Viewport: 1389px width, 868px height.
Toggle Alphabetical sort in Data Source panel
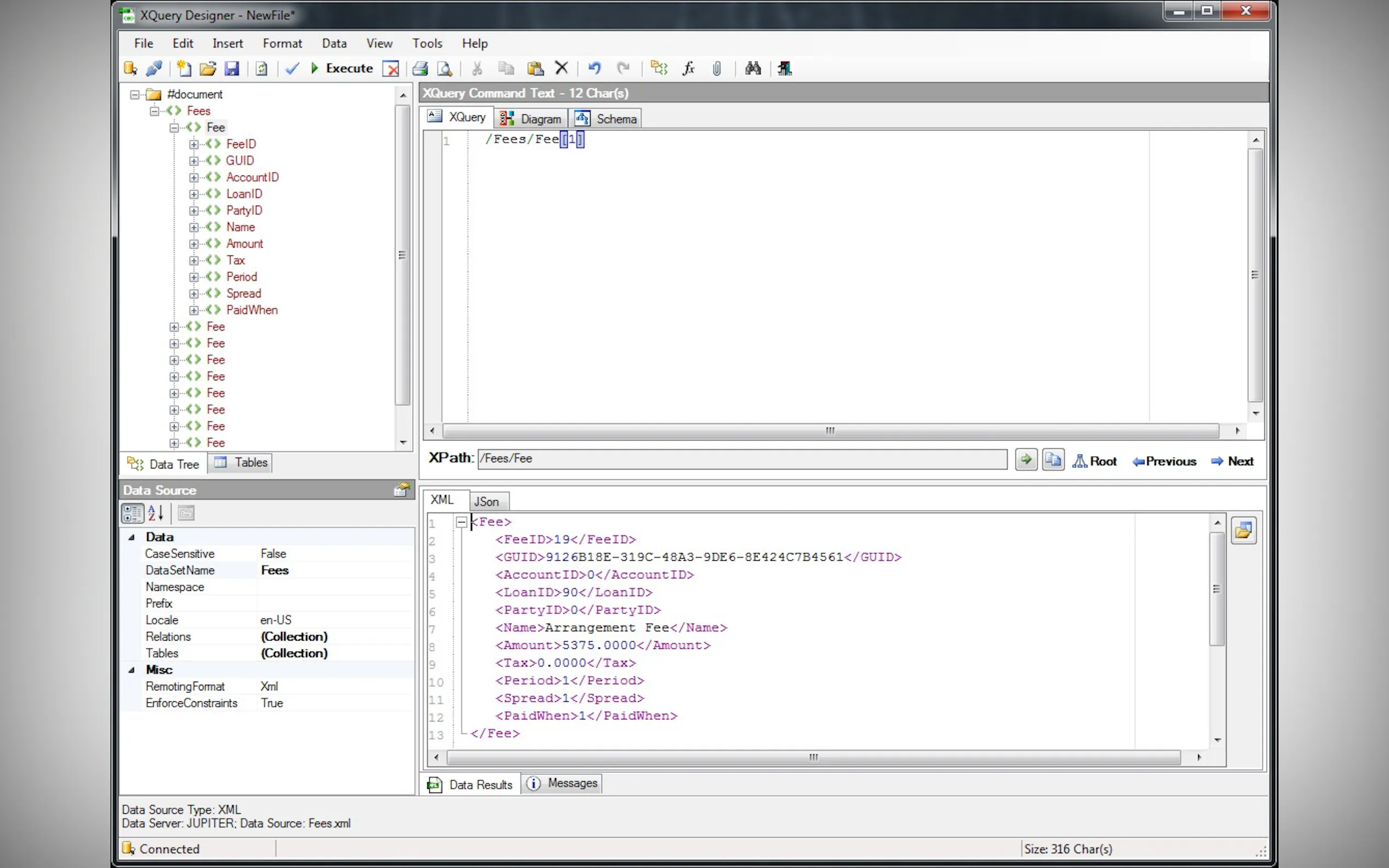tap(156, 513)
